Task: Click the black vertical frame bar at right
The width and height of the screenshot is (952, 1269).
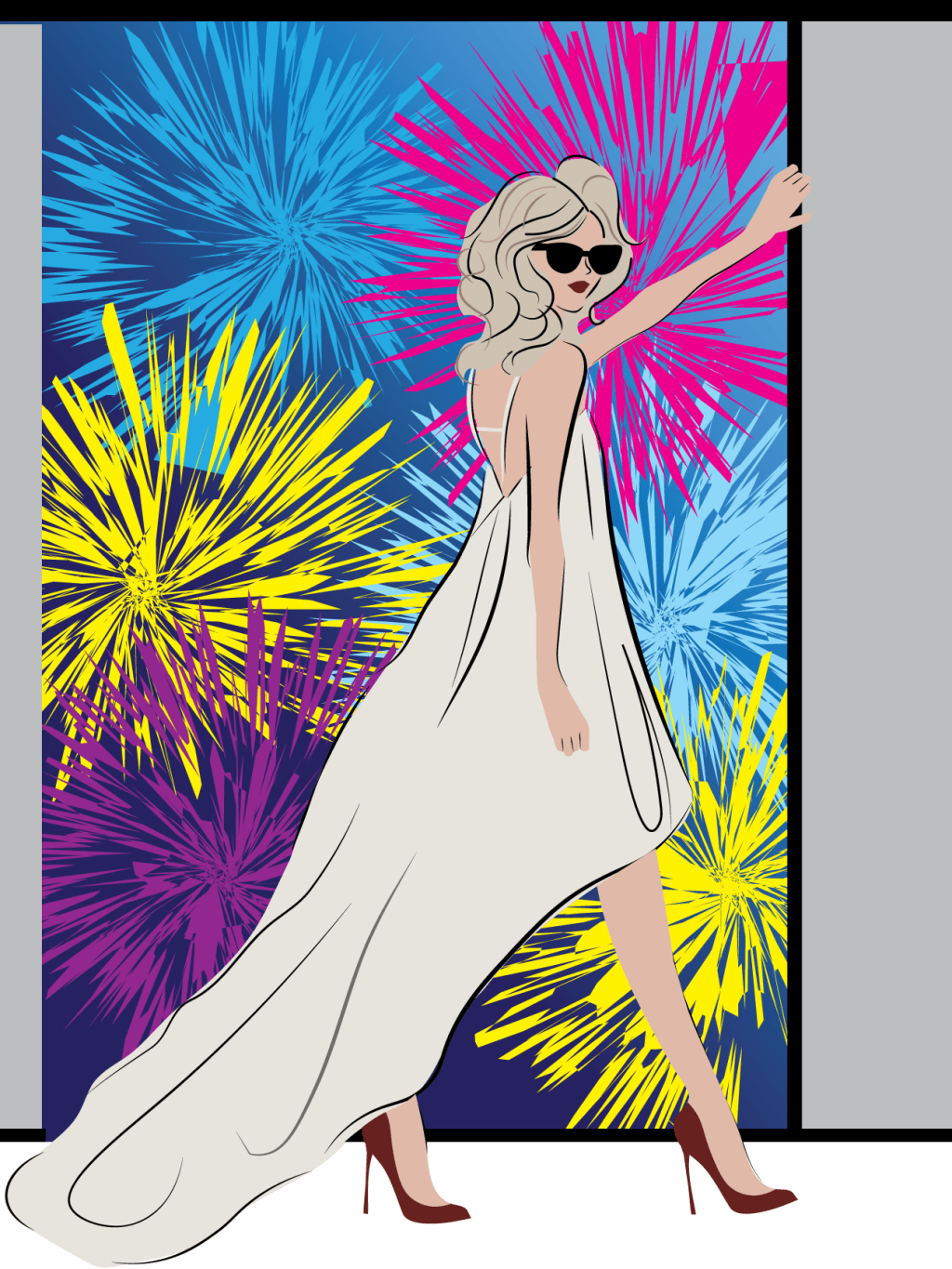Action: [x=795, y=651]
